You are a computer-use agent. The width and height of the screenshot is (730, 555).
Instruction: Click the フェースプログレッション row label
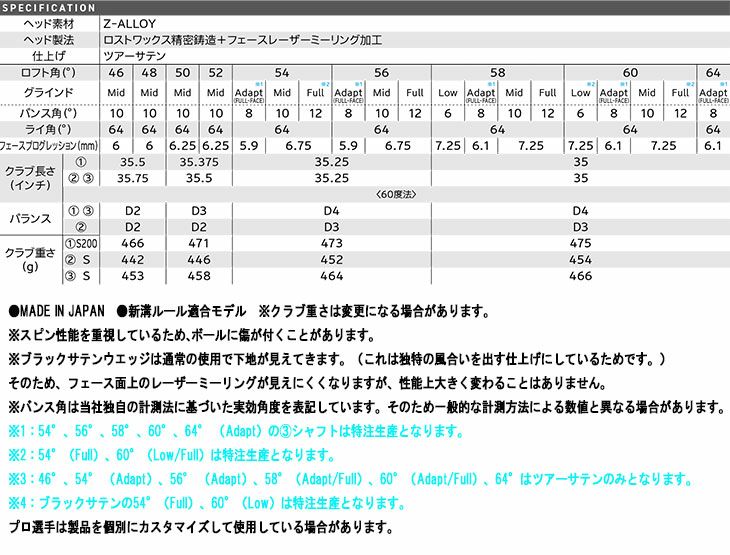49,145
